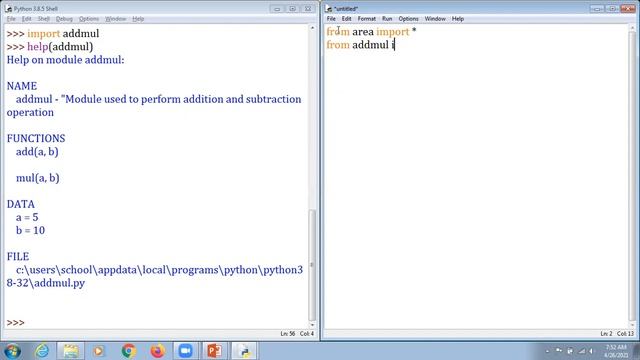Image resolution: width=640 pixels, height=360 pixels.
Task: Click Python icon in untitled title bar
Action: pyautogui.click(x=329, y=9)
